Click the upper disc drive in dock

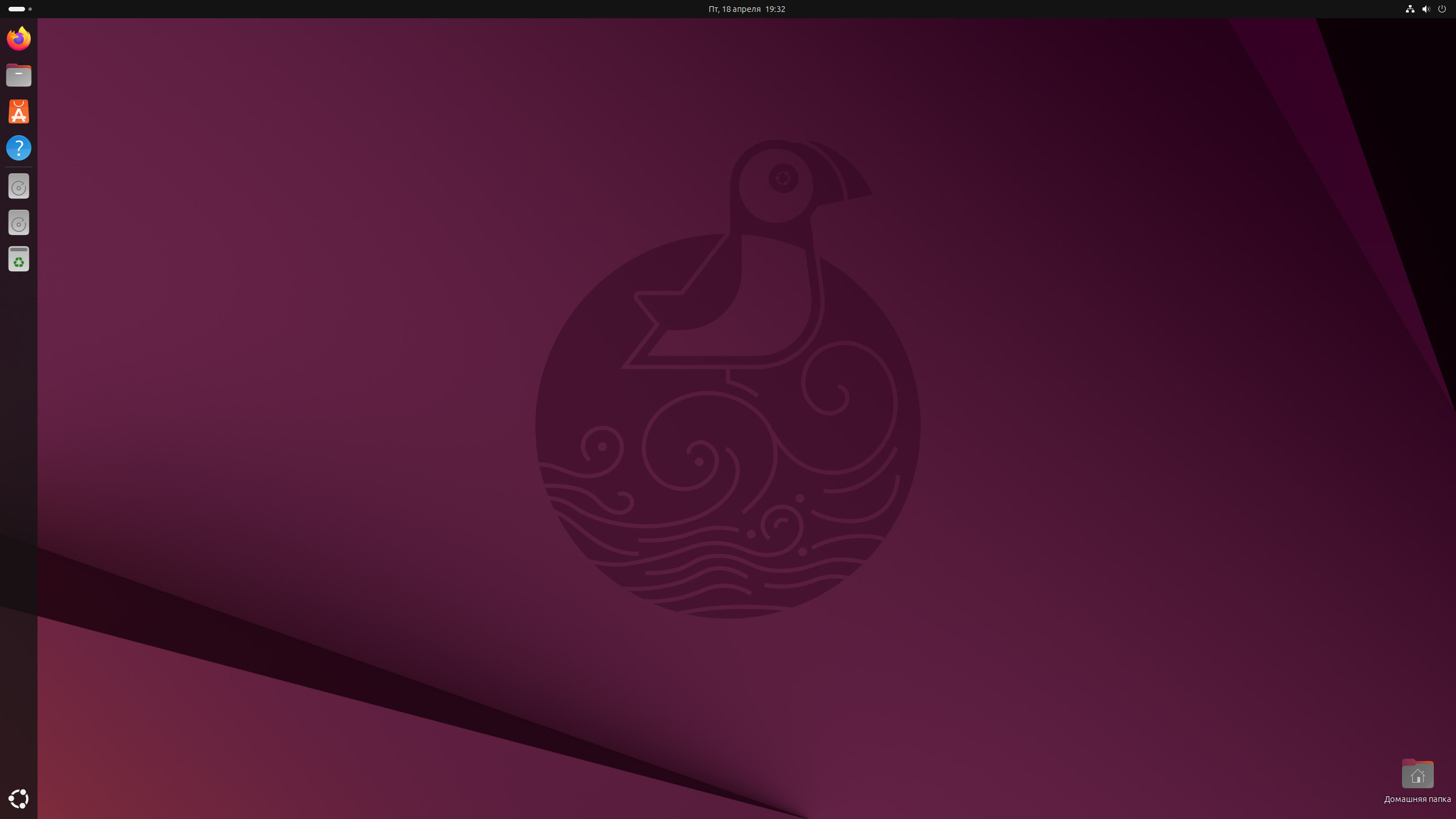click(19, 187)
